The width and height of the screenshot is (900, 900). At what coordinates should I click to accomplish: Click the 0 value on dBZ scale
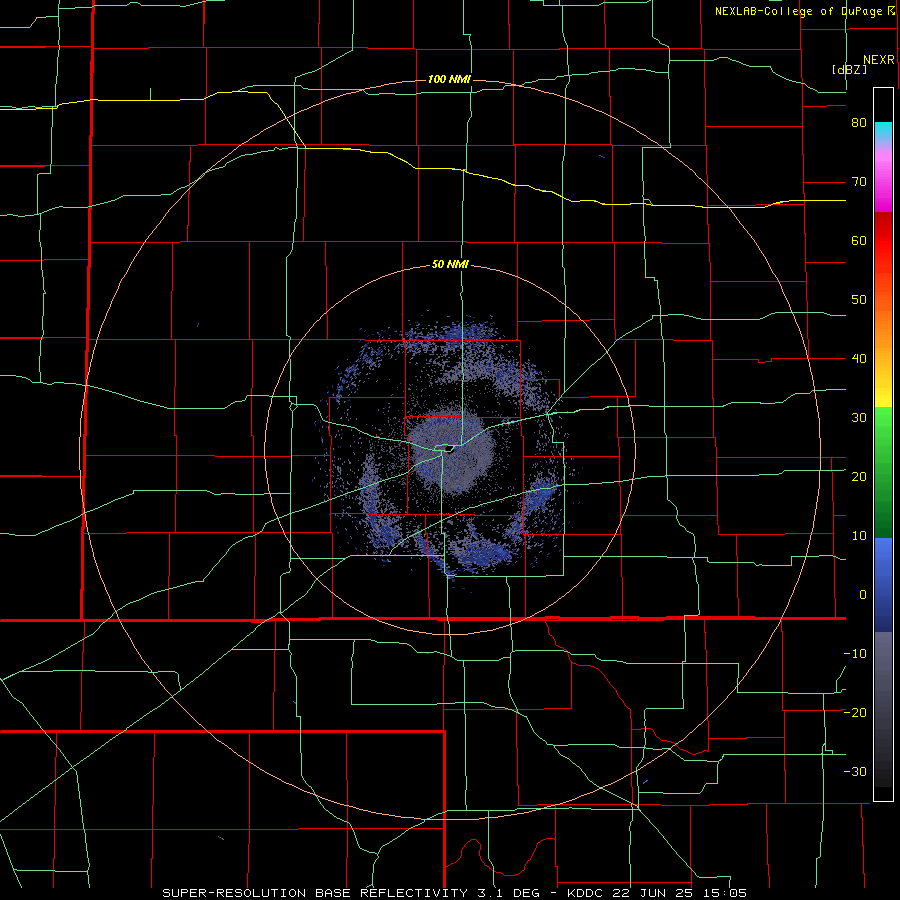pyautogui.click(x=863, y=595)
